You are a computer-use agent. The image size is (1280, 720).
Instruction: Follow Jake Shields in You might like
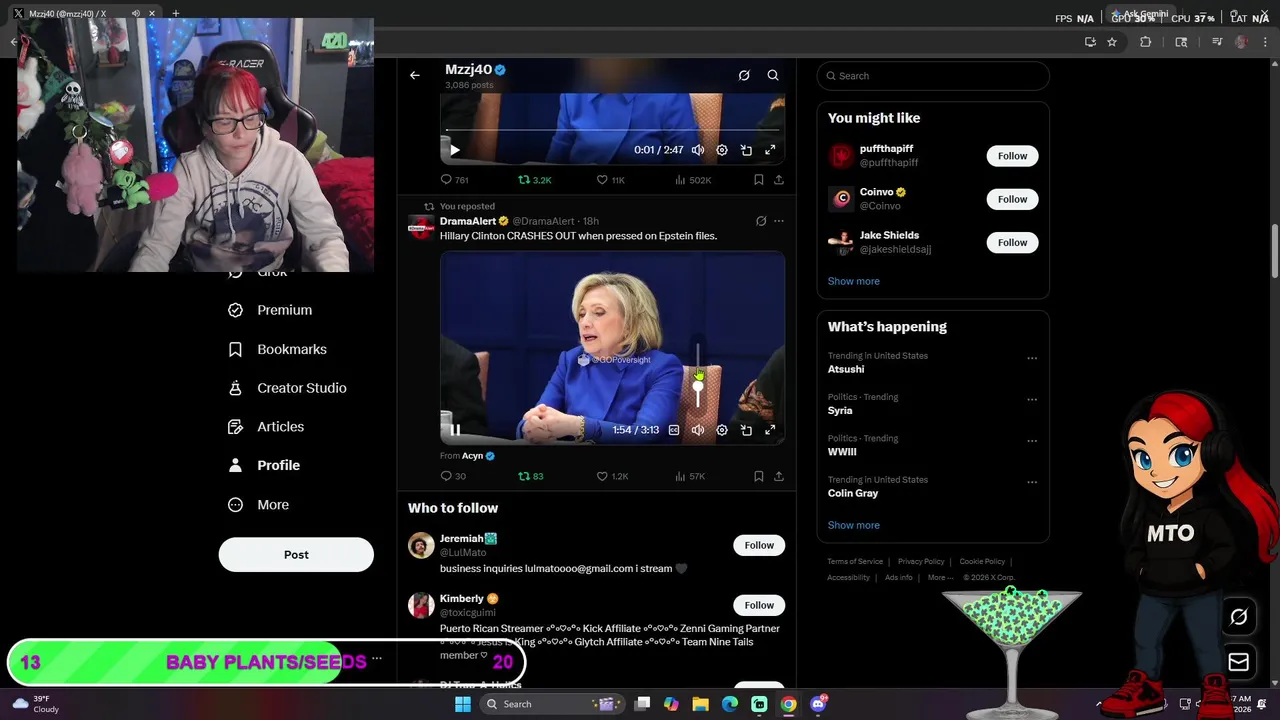click(x=1012, y=242)
